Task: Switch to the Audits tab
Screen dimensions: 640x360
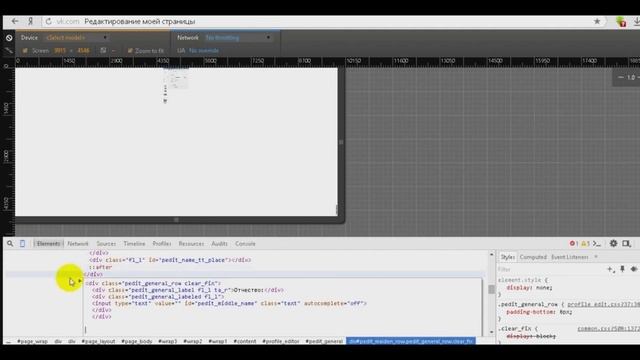Action: click(x=220, y=244)
